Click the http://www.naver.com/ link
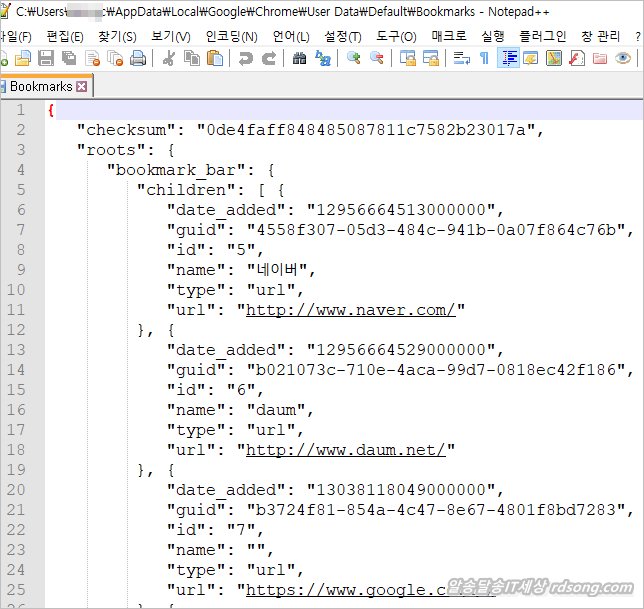644x609 pixels. coord(351,309)
